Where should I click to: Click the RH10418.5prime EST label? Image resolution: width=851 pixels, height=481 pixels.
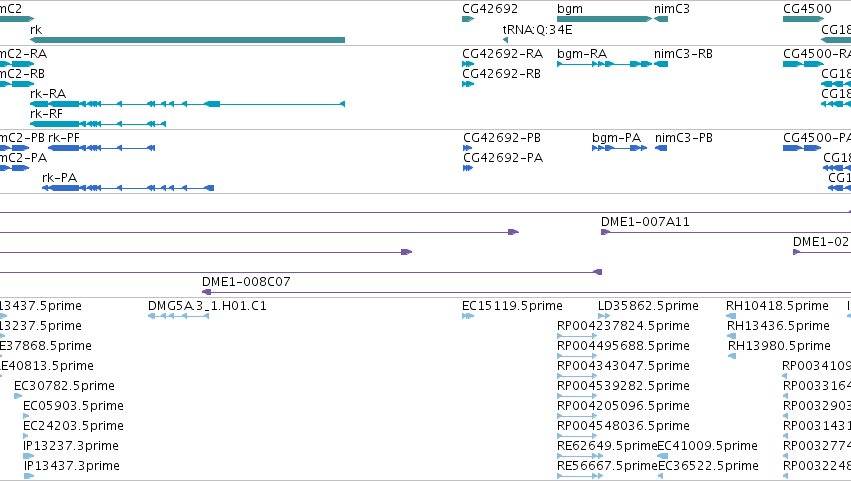[777, 306]
